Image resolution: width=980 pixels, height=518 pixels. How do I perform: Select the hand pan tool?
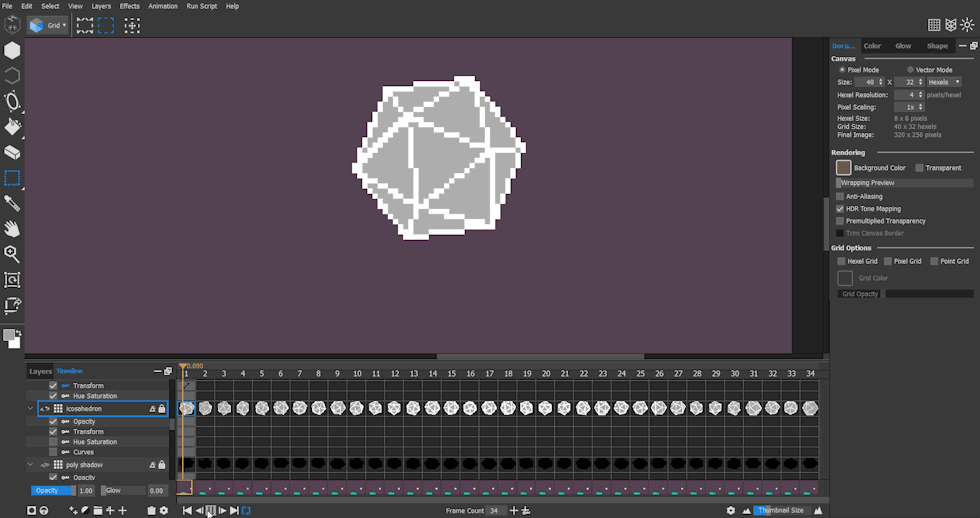click(x=12, y=229)
